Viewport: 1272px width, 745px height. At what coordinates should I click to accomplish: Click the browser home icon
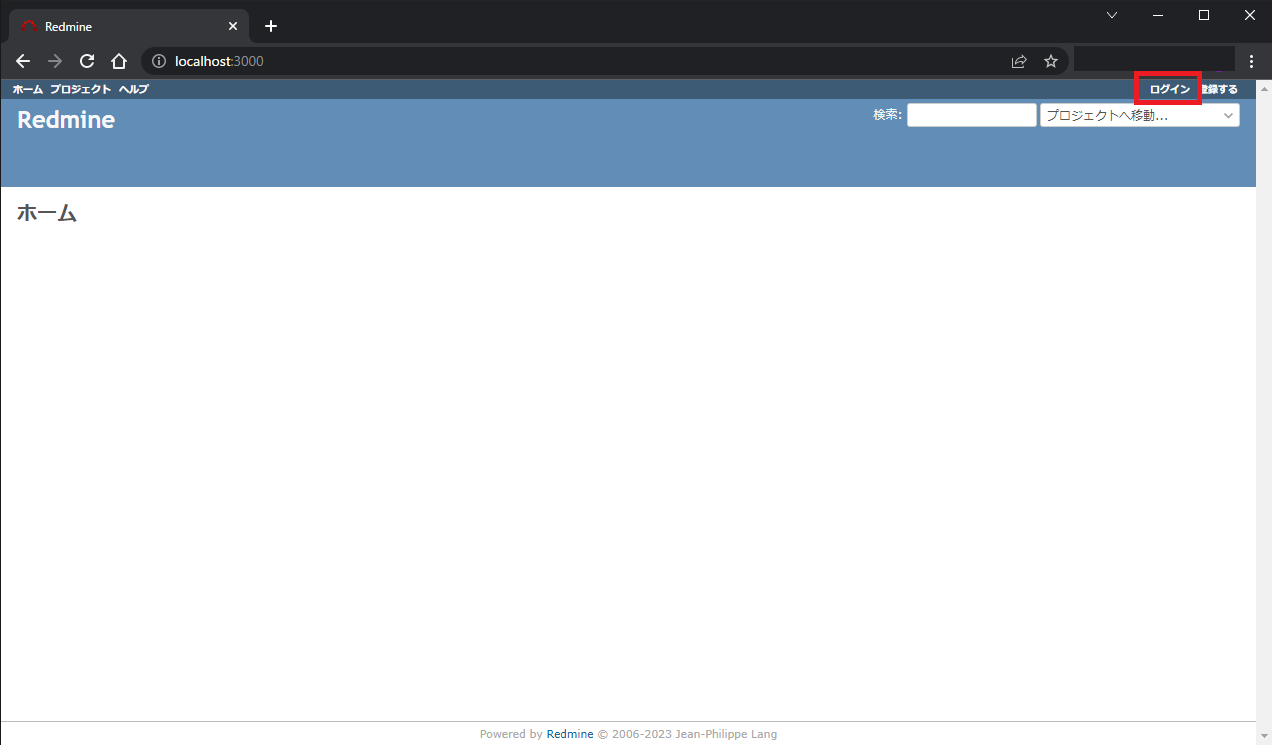pos(118,61)
